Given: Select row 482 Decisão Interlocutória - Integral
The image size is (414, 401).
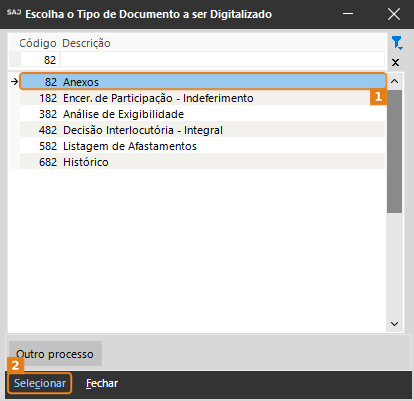Looking at the screenshot, I should (203, 130).
